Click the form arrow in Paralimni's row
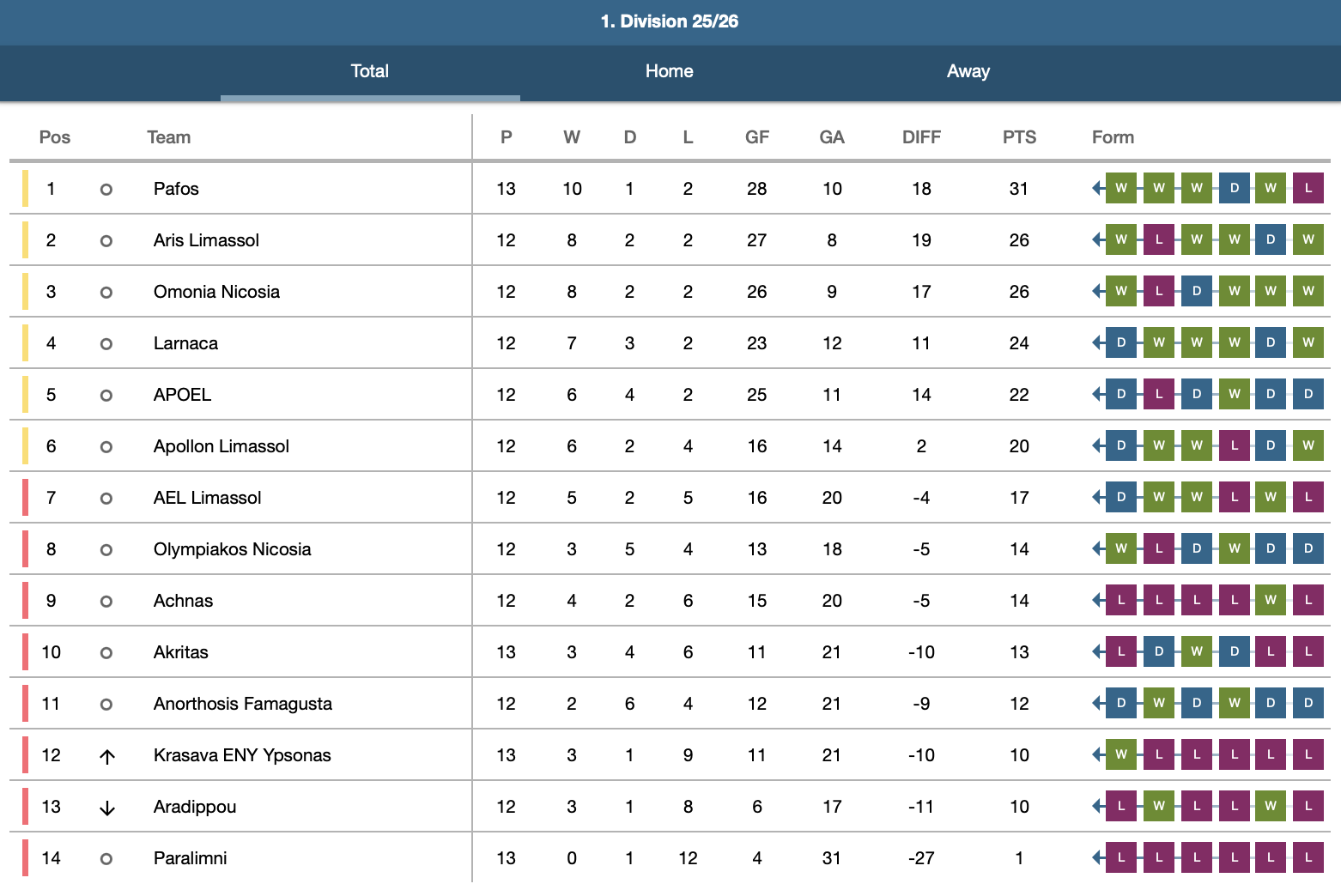 (x=1097, y=857)
